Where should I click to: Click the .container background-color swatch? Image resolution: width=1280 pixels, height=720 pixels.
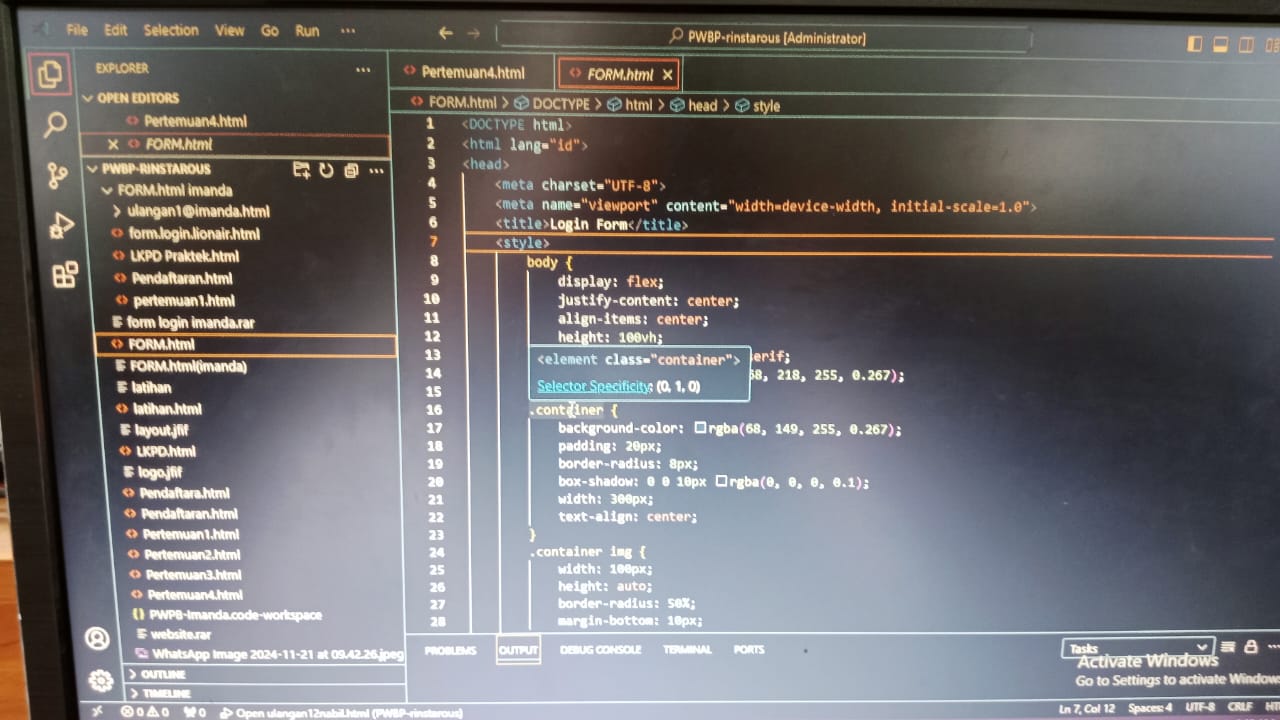coord(700,428)
